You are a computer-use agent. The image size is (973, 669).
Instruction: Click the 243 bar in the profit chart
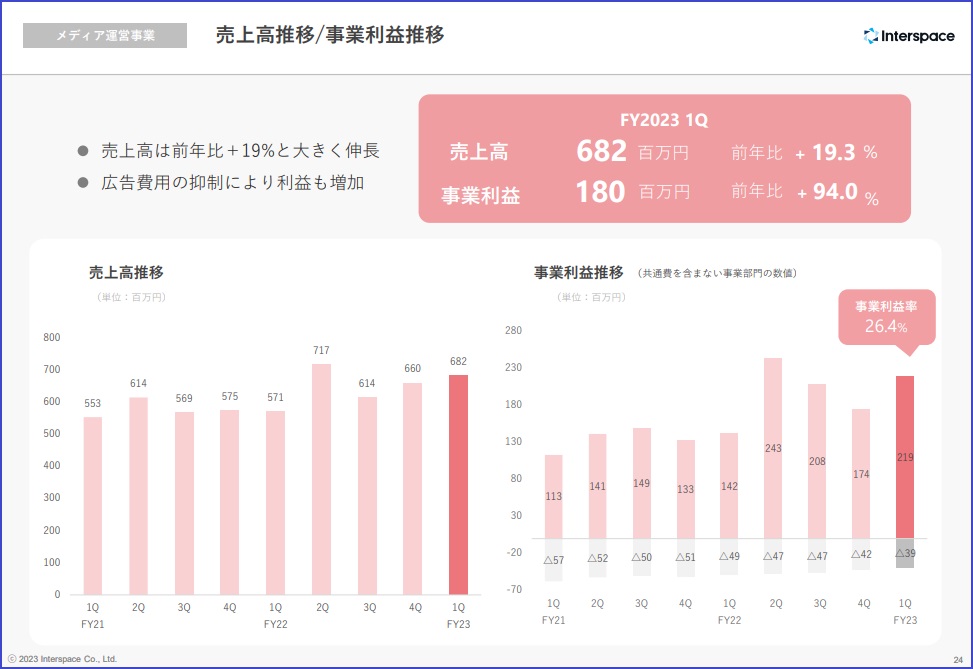pyautogui.click(x=773, y=448)
